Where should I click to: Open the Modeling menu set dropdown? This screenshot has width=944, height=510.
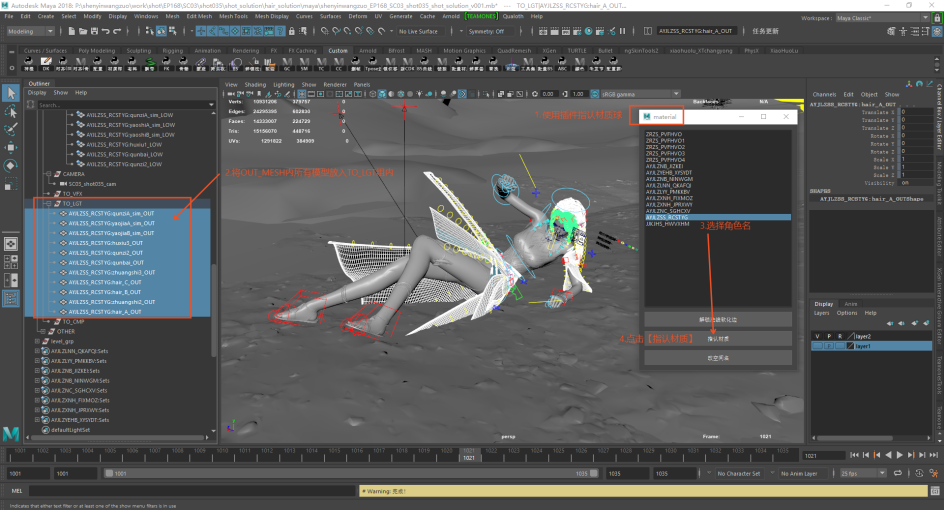(x=31, y=31)
